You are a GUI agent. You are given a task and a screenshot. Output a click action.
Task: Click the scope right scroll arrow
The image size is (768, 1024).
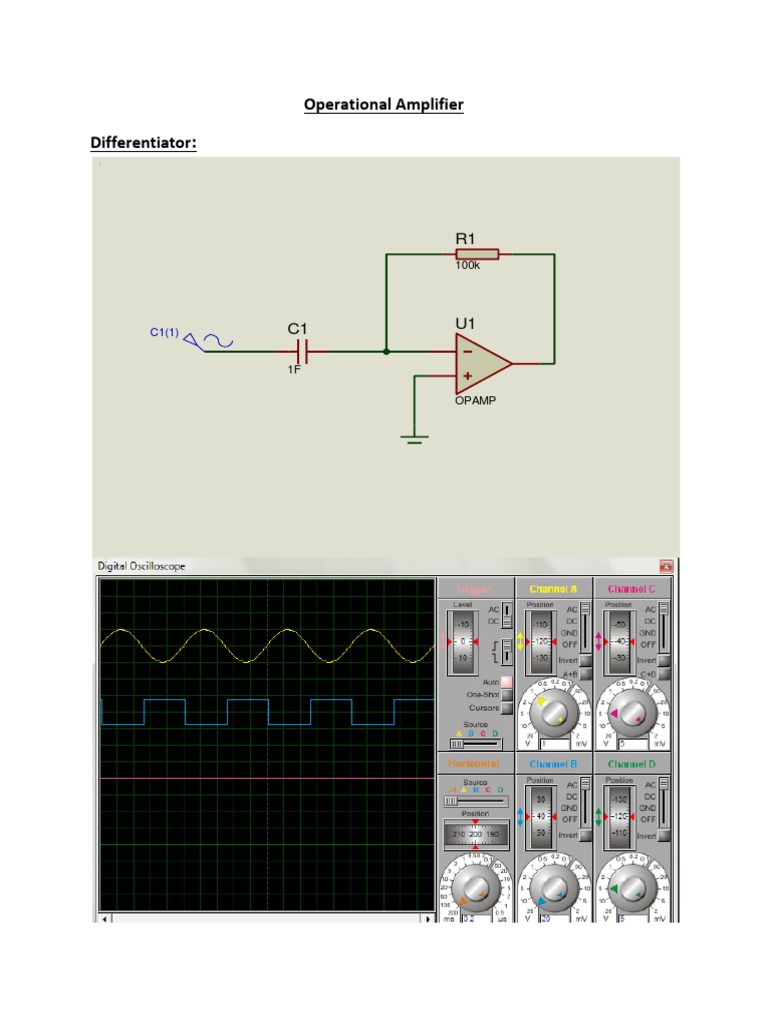tap(428, 918)
